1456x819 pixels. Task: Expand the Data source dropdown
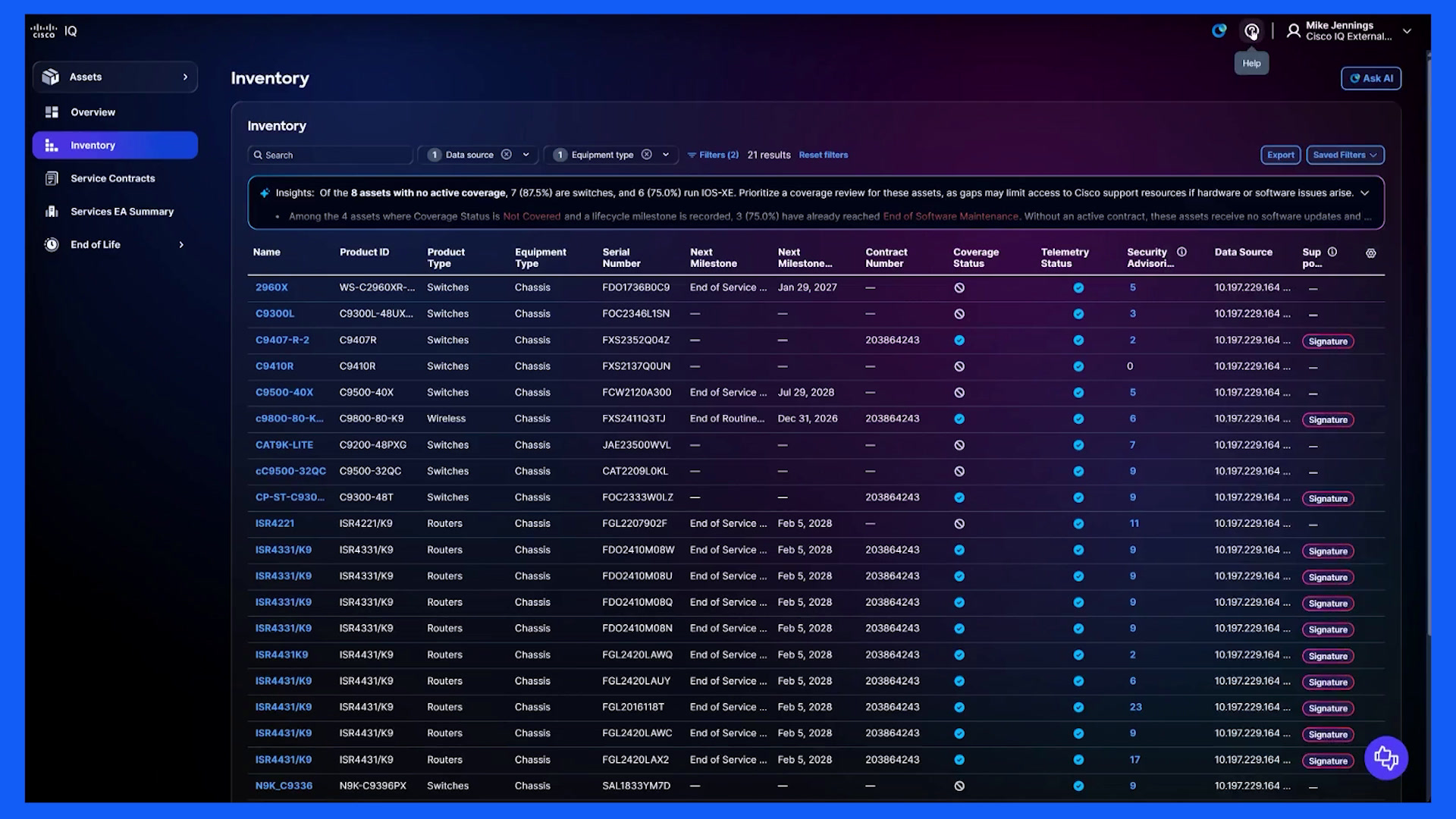click(526, 155)
